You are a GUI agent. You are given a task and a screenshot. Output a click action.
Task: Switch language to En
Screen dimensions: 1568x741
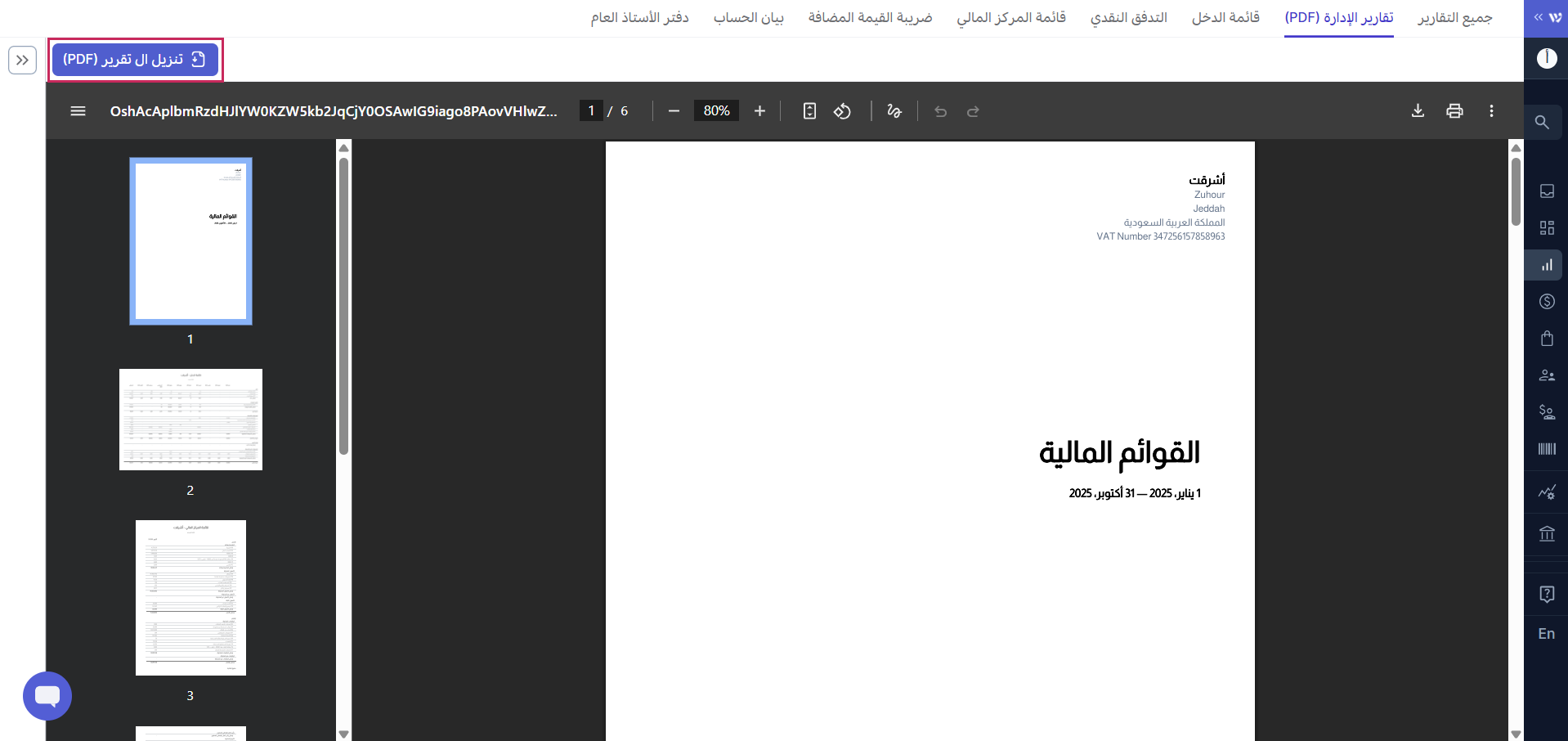1546,634
